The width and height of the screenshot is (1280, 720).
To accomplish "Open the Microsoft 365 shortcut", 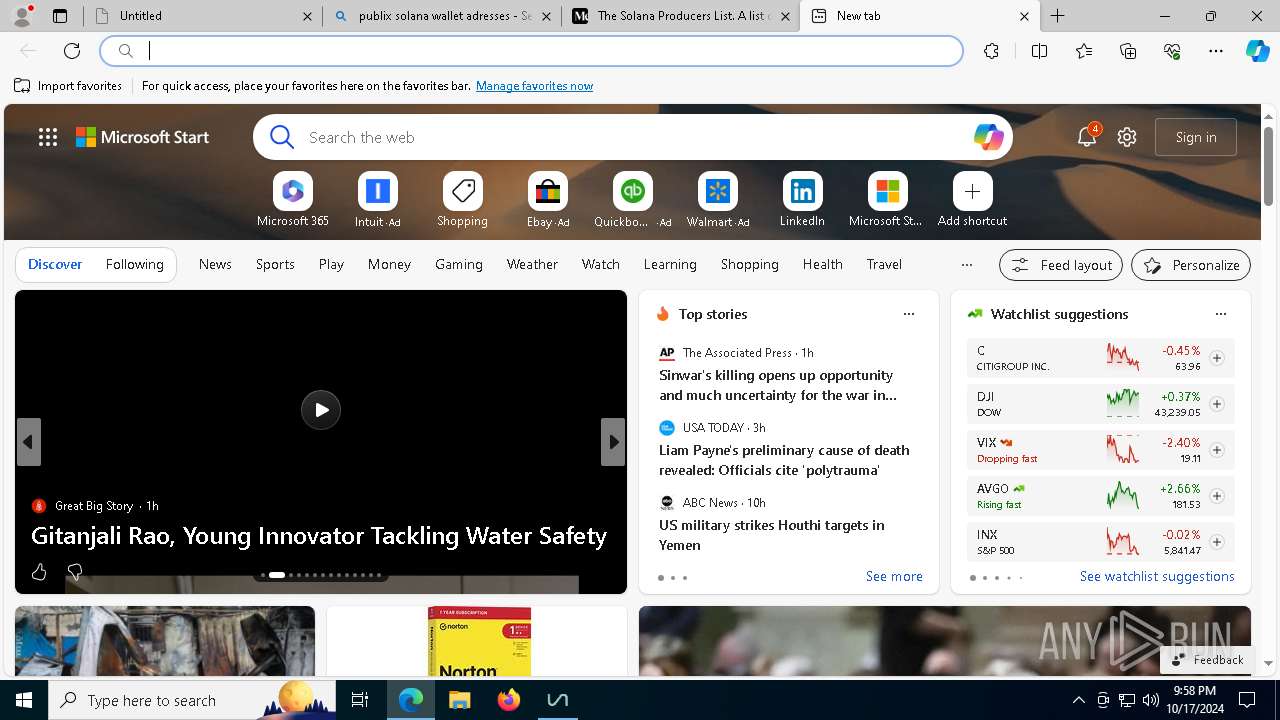I will pos(293,200).
